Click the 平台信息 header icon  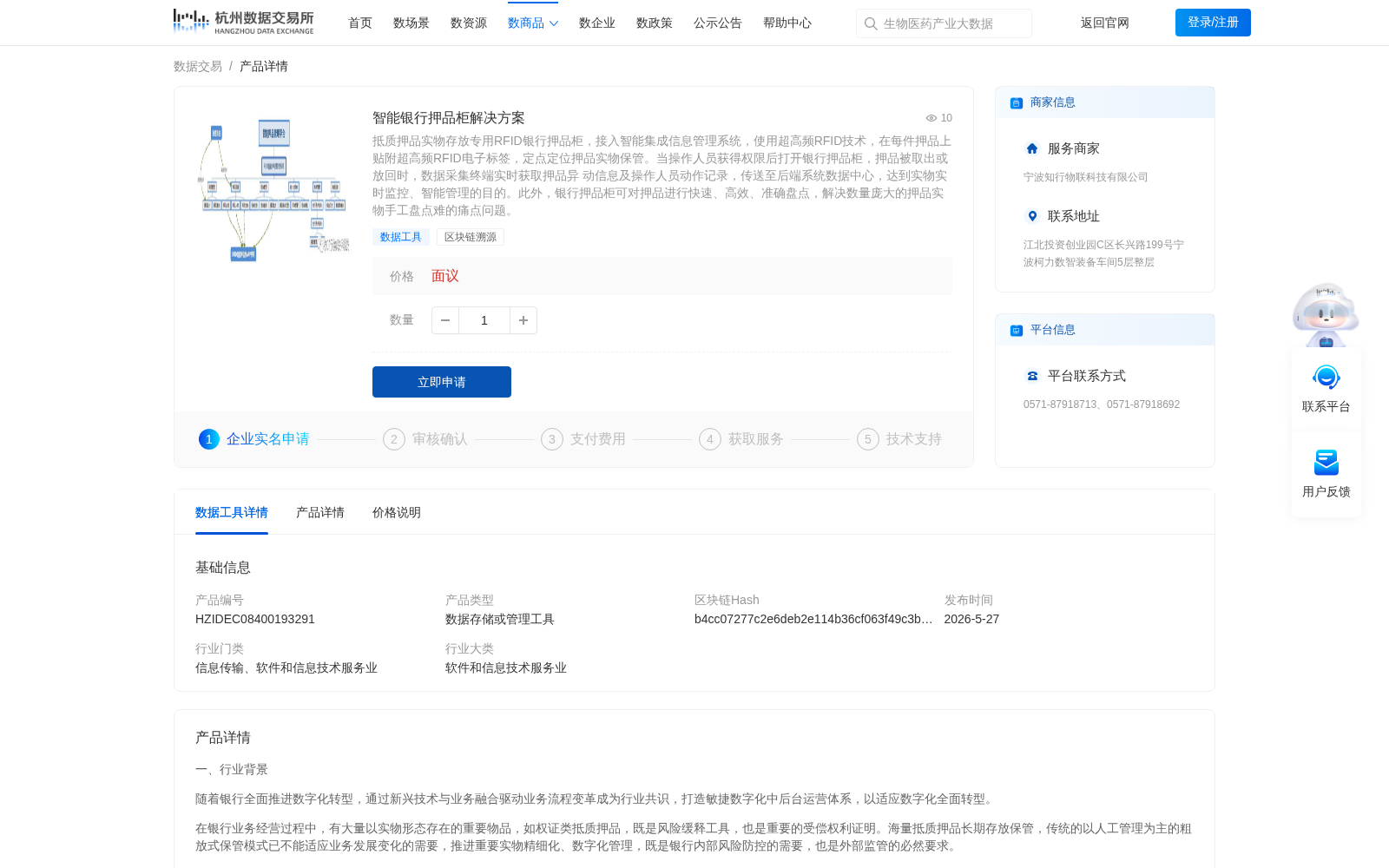pyautogui.click(x=1017, y=331)
